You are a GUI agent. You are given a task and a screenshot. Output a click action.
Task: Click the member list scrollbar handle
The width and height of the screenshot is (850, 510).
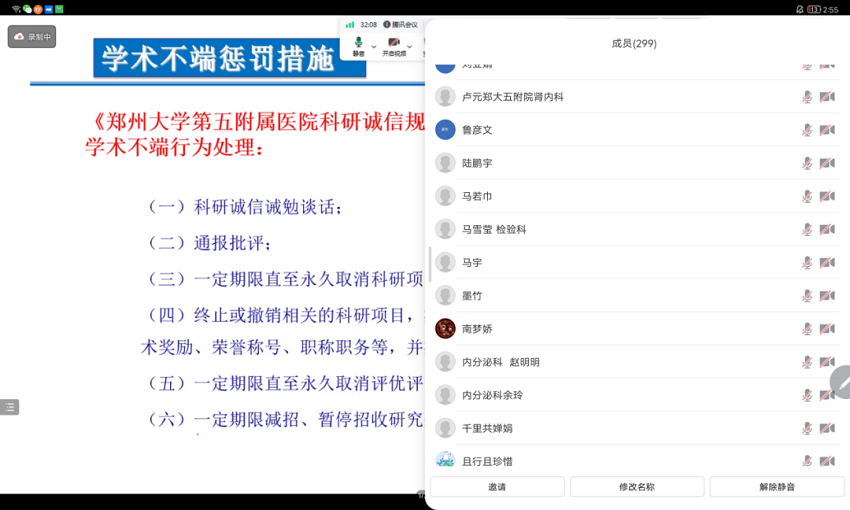pos(430,260)
